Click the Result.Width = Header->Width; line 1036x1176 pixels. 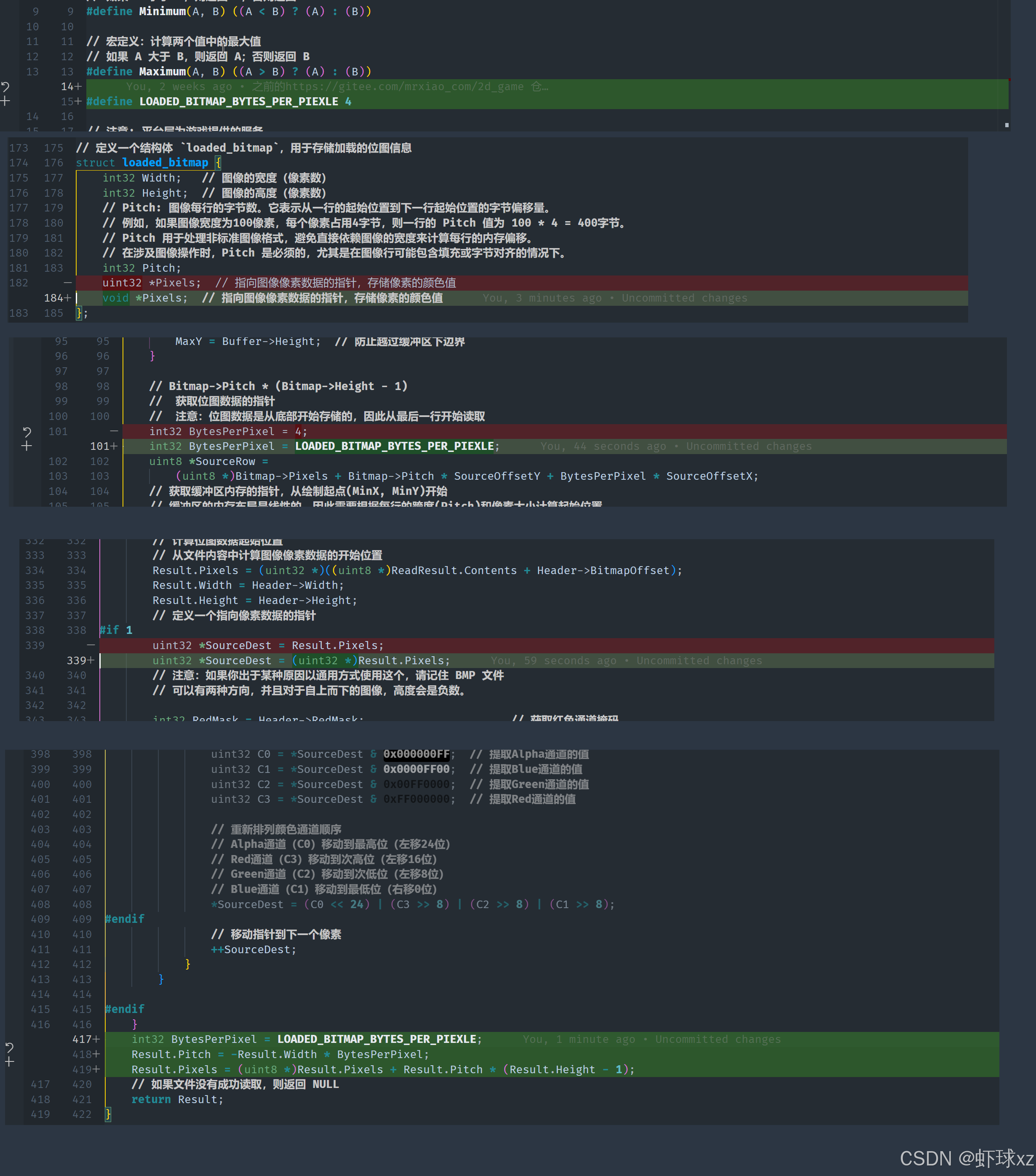click(248, 585)
